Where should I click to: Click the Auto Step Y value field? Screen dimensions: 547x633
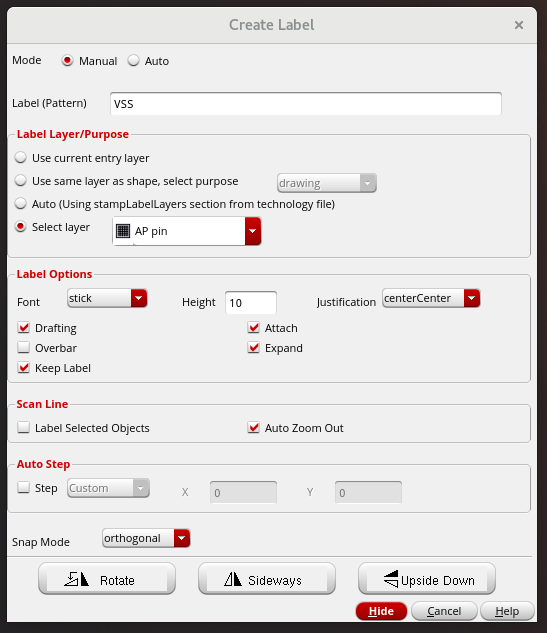[368, 493]
